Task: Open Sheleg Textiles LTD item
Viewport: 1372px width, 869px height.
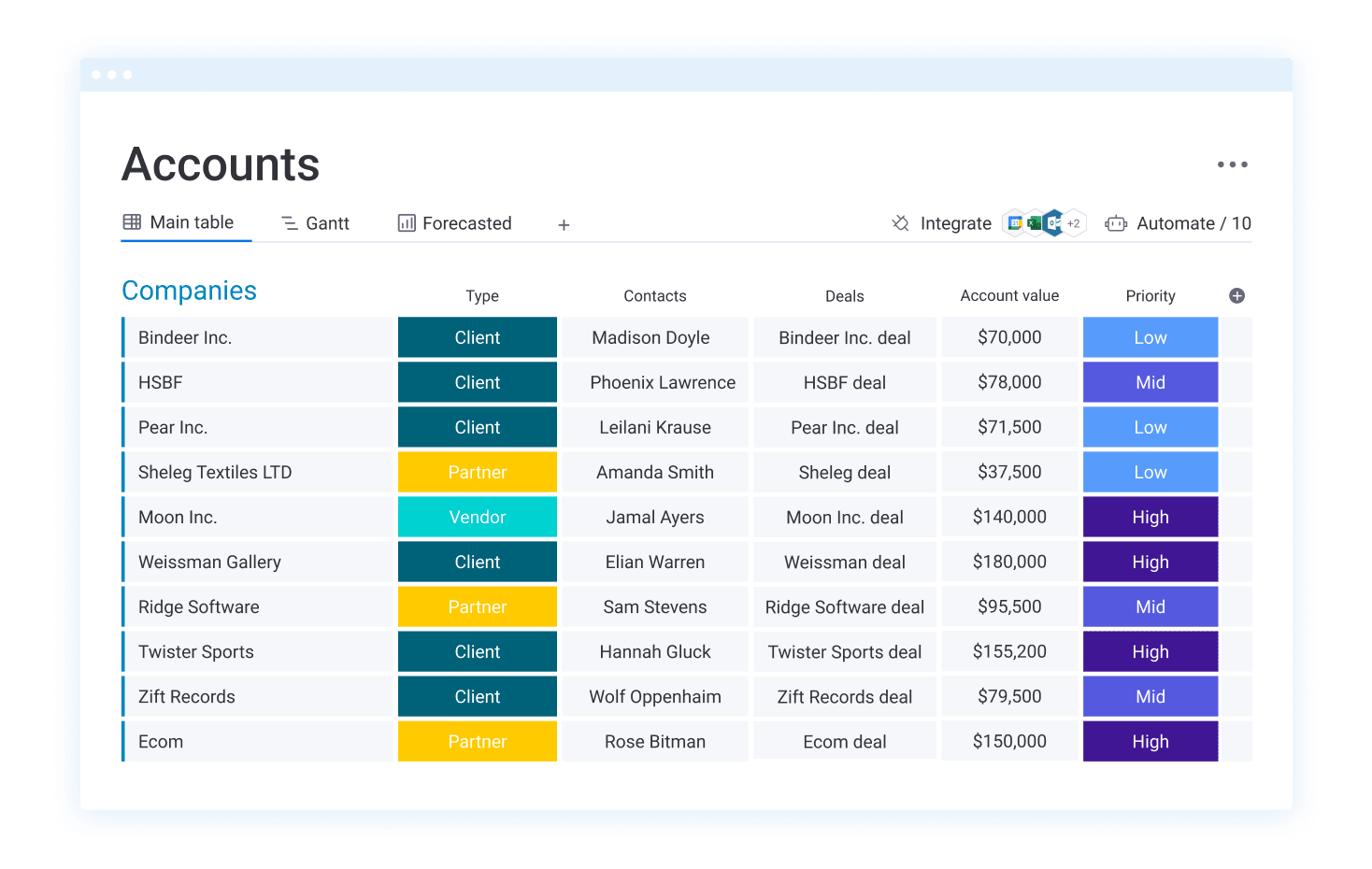Action: pos(215,473)
